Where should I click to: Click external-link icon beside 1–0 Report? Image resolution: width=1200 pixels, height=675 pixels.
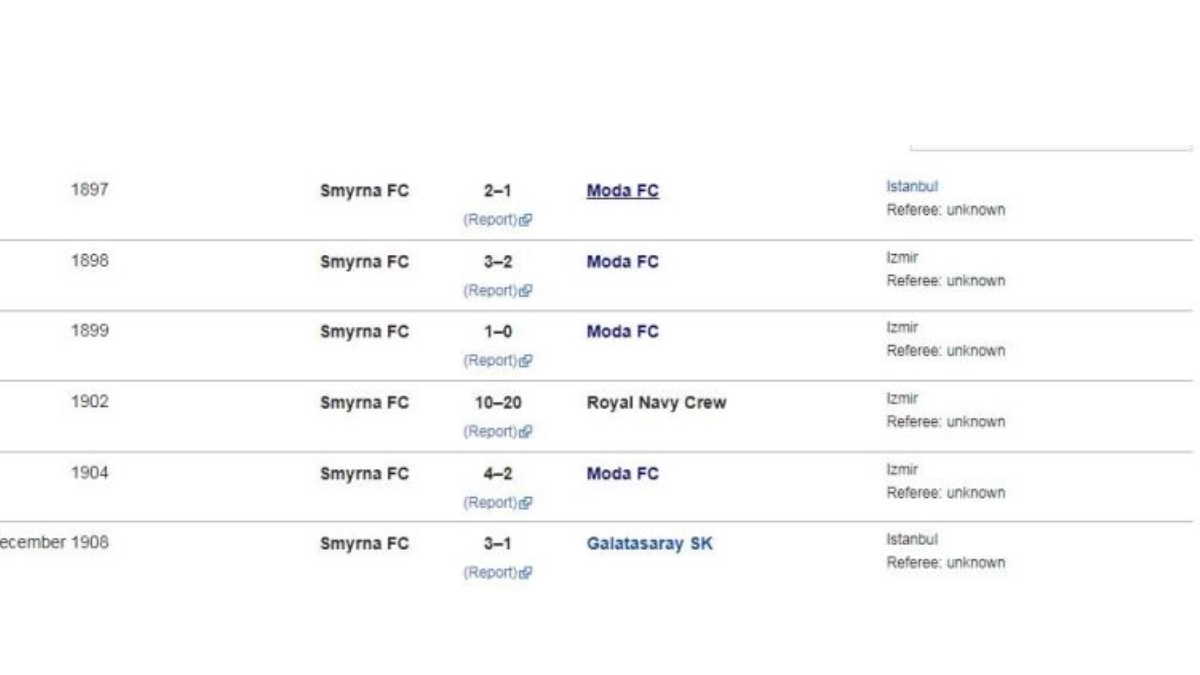click(526, 361)
